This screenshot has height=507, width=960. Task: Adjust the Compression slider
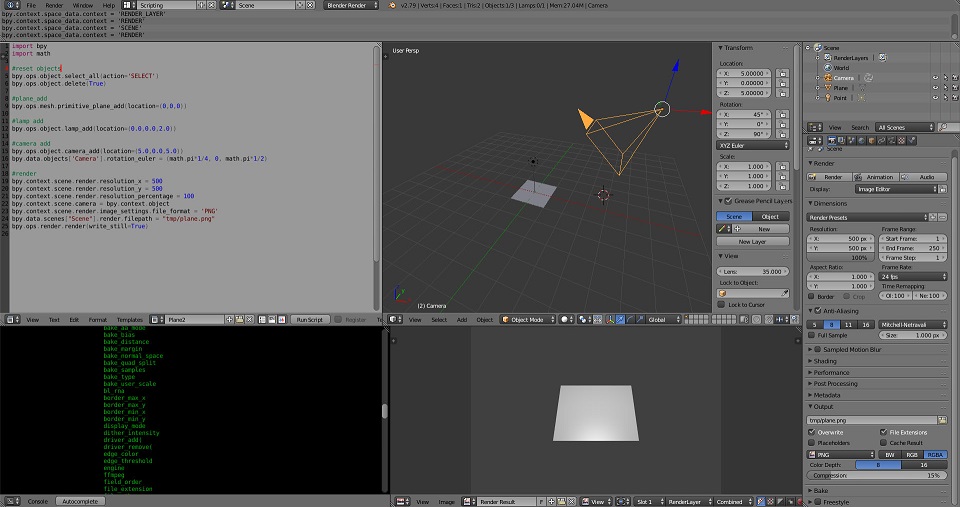click(877, 476)
